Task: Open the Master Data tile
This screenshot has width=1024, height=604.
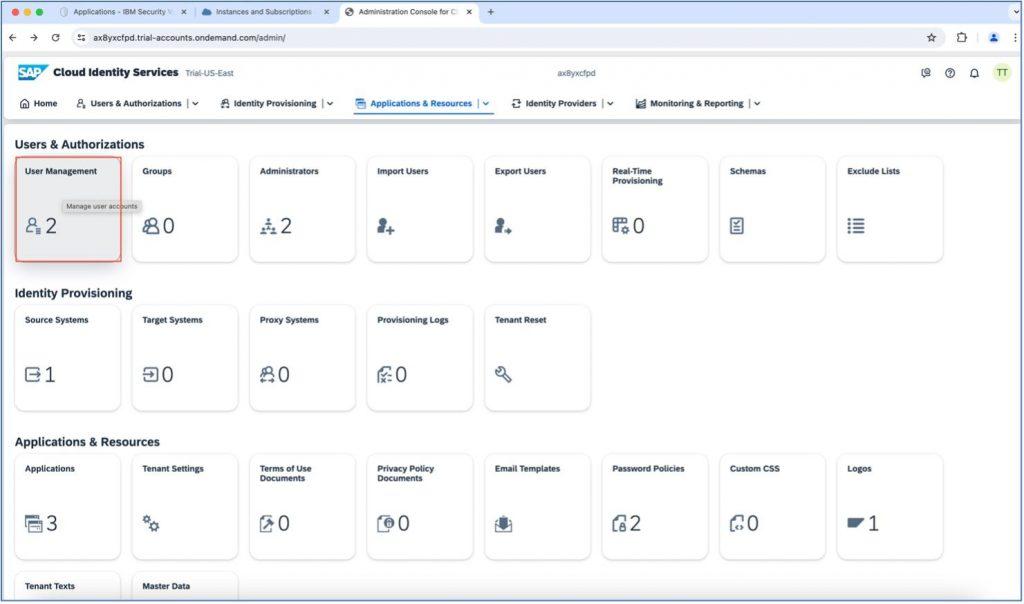Action: point(185,586)
